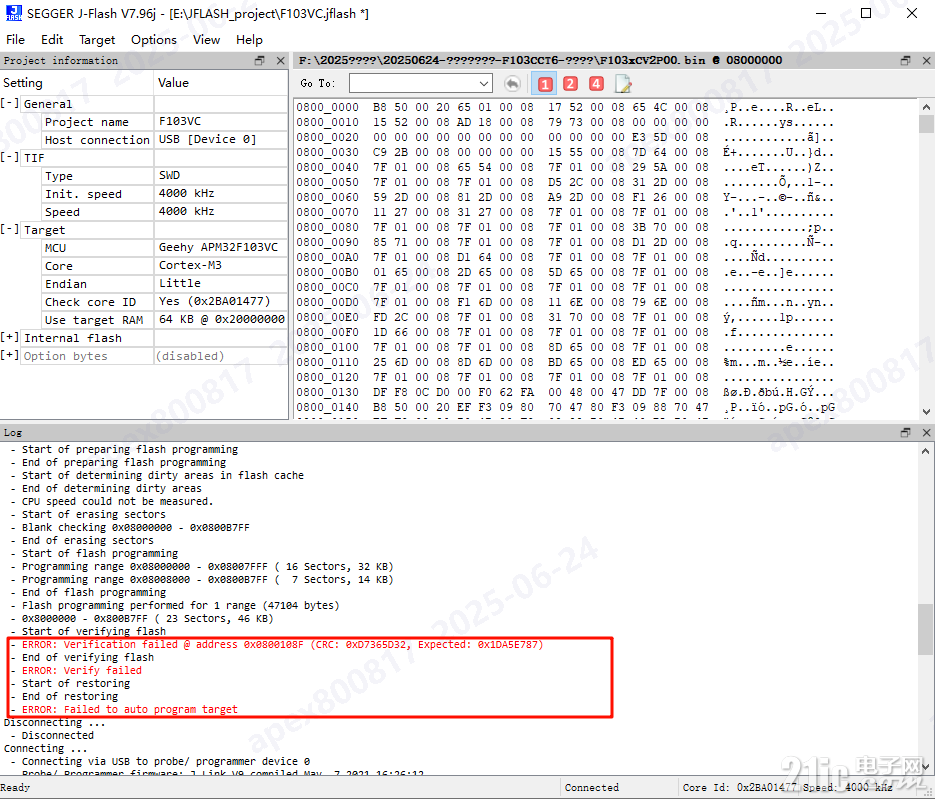Click the USB [Device 0] value

point(208,140)
